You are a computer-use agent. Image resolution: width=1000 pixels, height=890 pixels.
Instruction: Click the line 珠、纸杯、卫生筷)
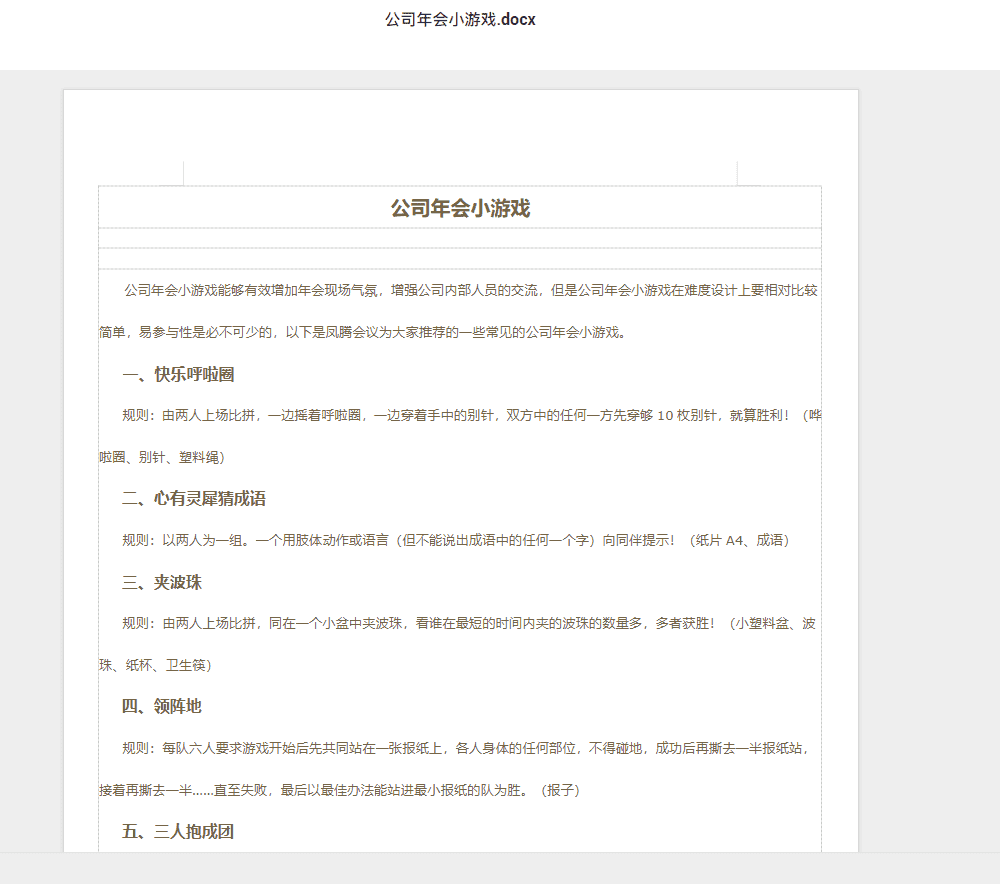pos(155,665)
